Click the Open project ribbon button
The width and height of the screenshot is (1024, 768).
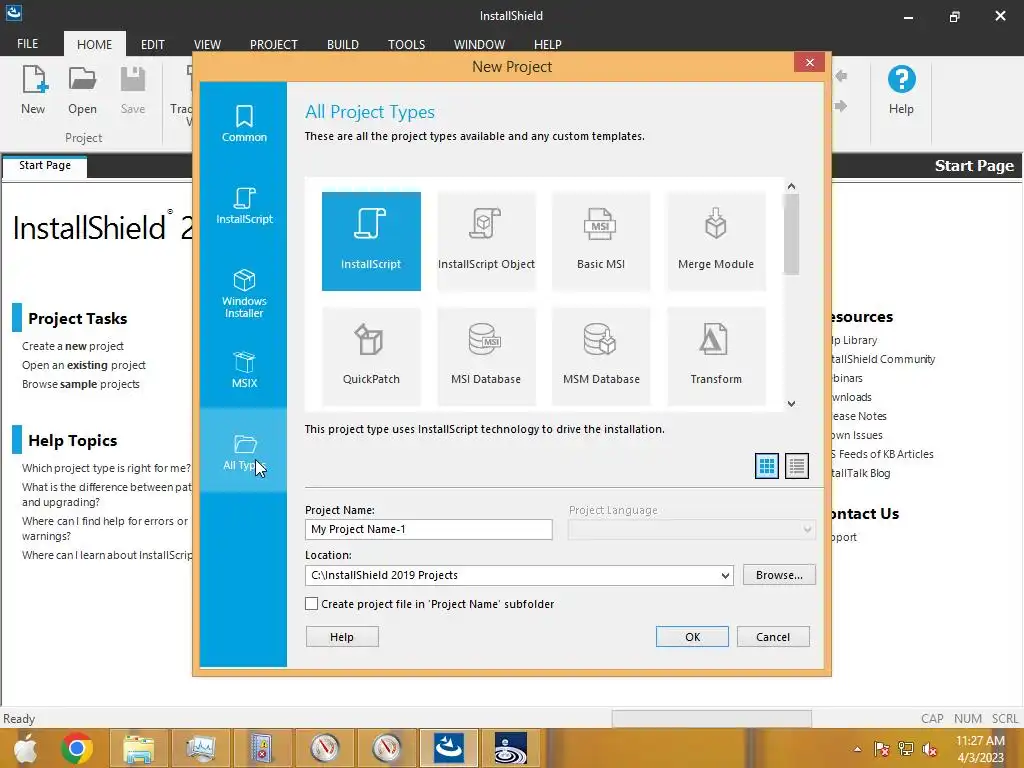pos(82,91)
